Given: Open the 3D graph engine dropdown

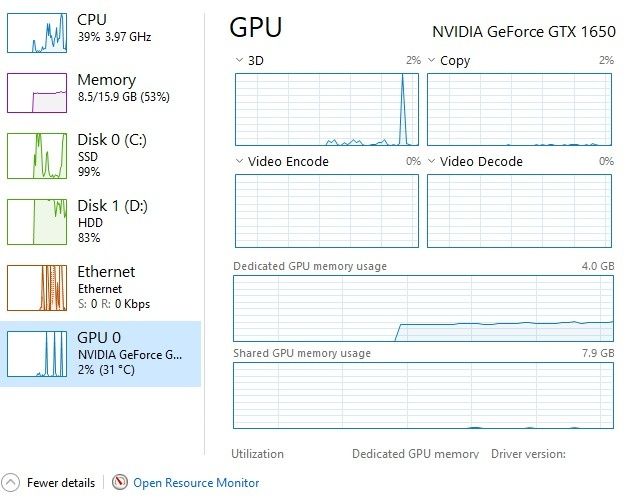Looking at the screenshot, I should [x=239, y=61].
